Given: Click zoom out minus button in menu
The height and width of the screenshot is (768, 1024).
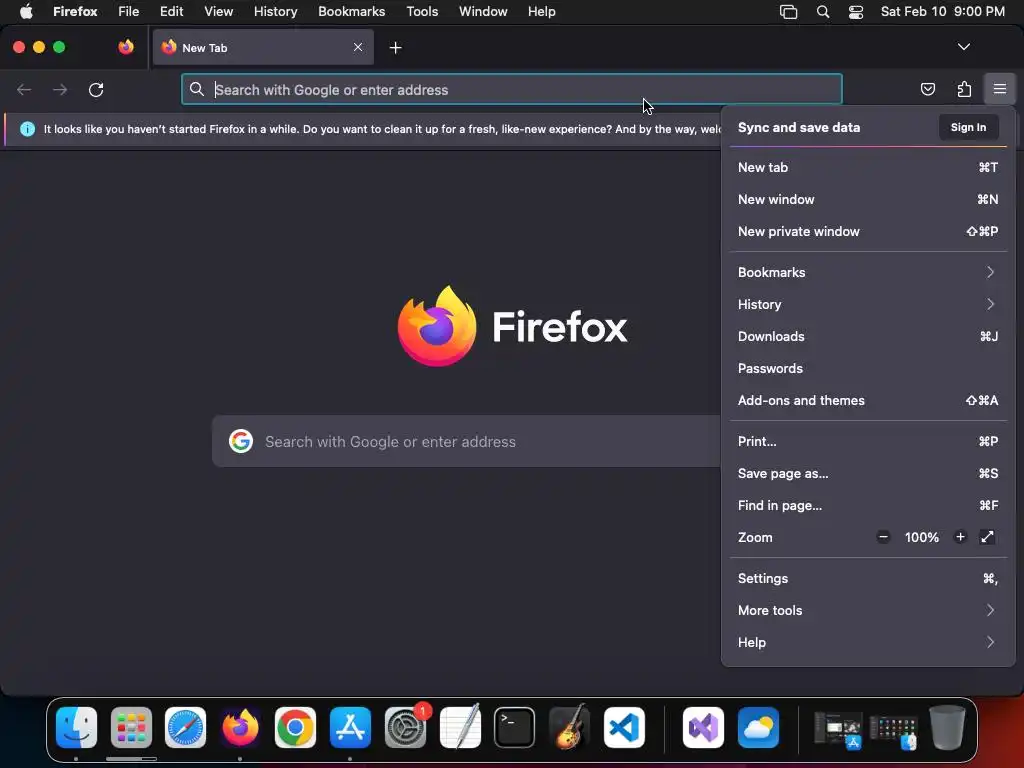Looking at the screenshot, I should [x=883, y=537].
